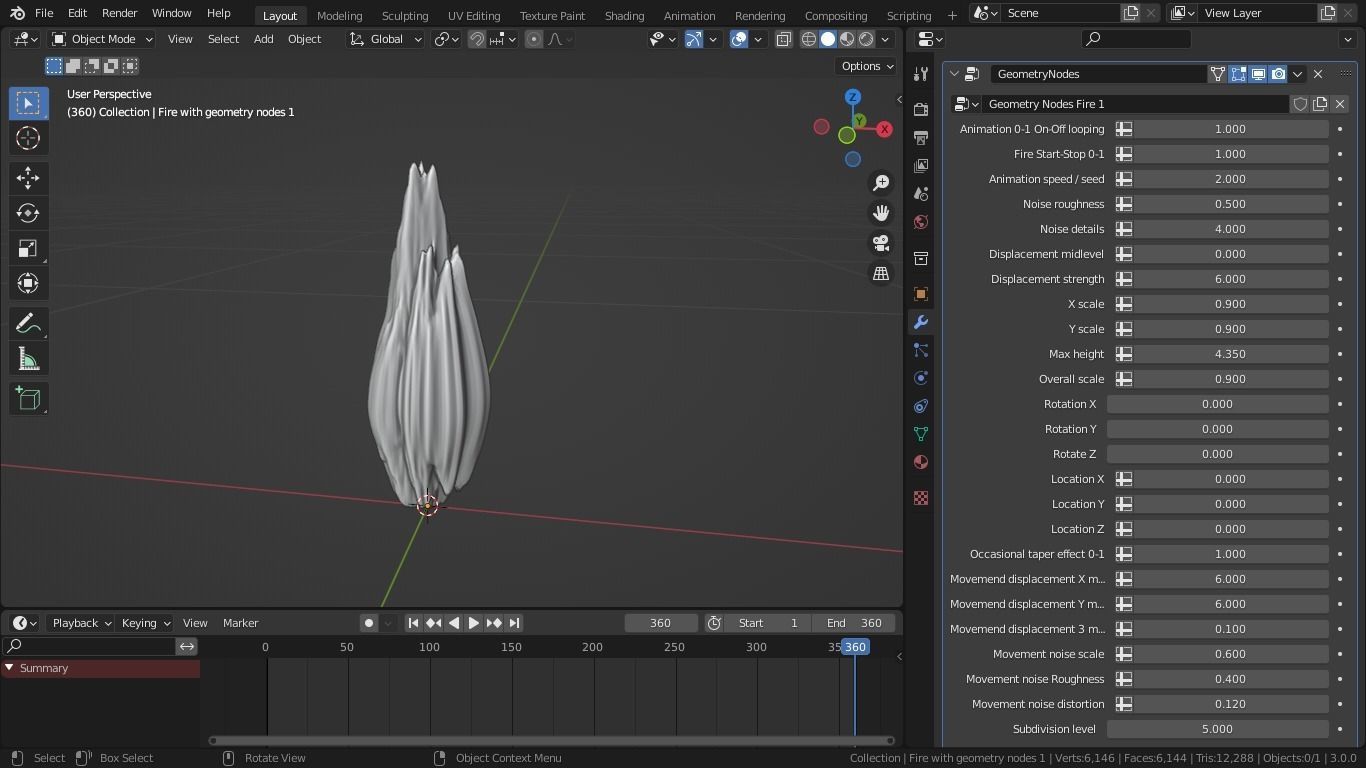The image size is (1366, 768).
Task: Open the Render menu
Action: [119, 13]
